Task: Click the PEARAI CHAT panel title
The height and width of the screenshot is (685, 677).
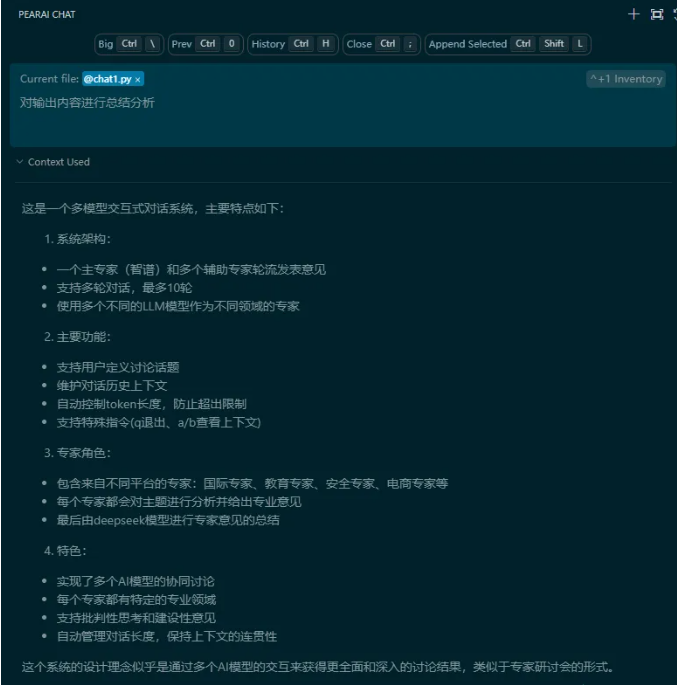Action: (46, 14)
